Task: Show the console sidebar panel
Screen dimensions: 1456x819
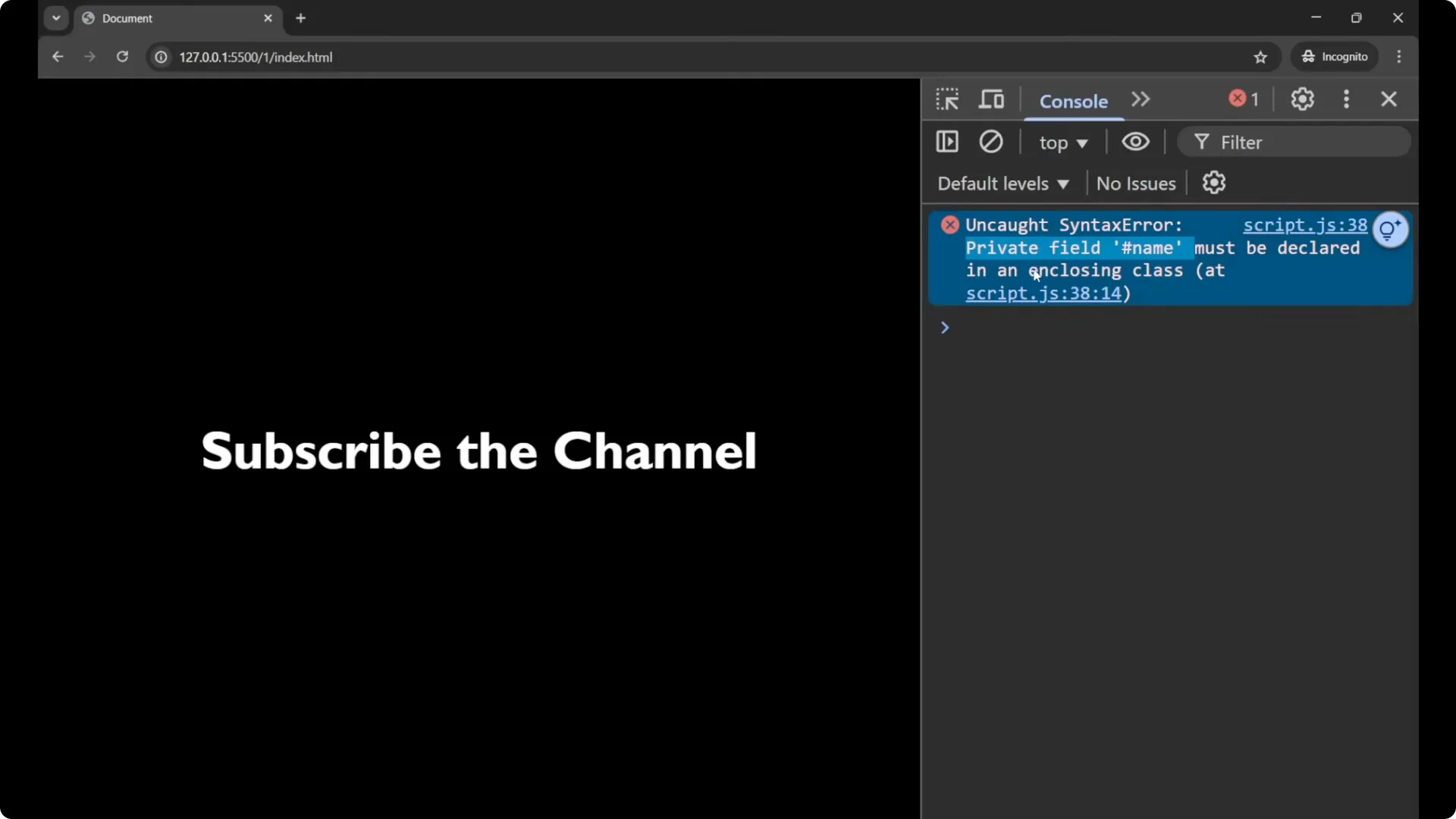Action: click(x=947, y=142)
